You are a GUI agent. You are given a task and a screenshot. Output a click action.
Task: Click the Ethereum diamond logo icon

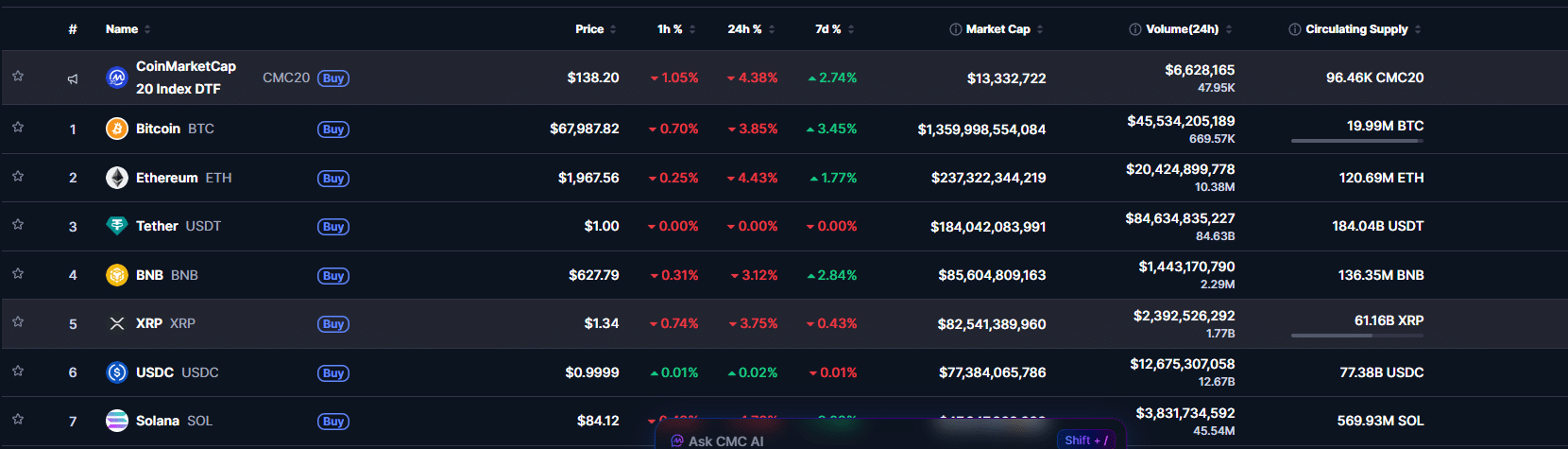pos(117,178)
